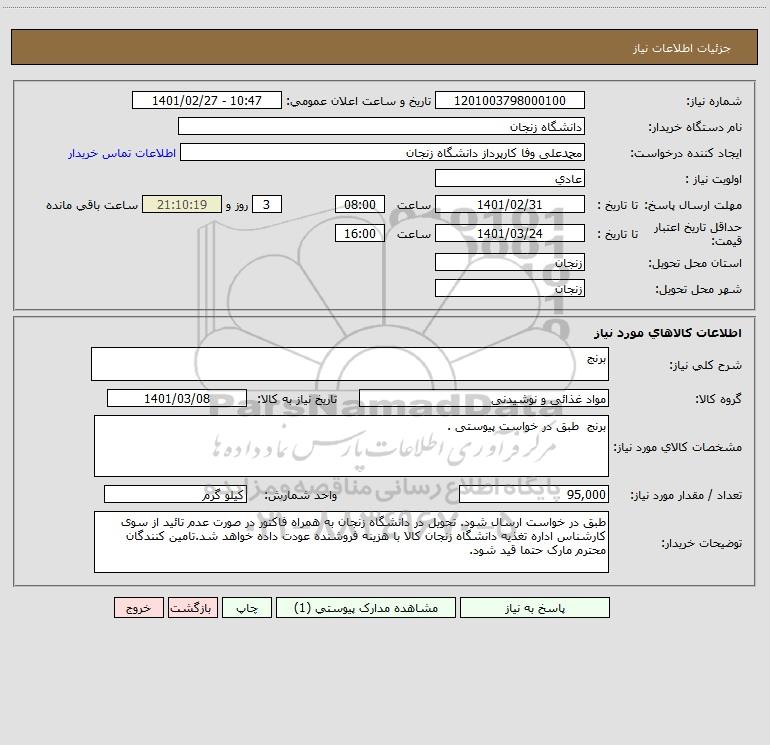
Task: Click the label حداقل تاریخ اعتبار قیمت
Action: click(x=698, y=234)
